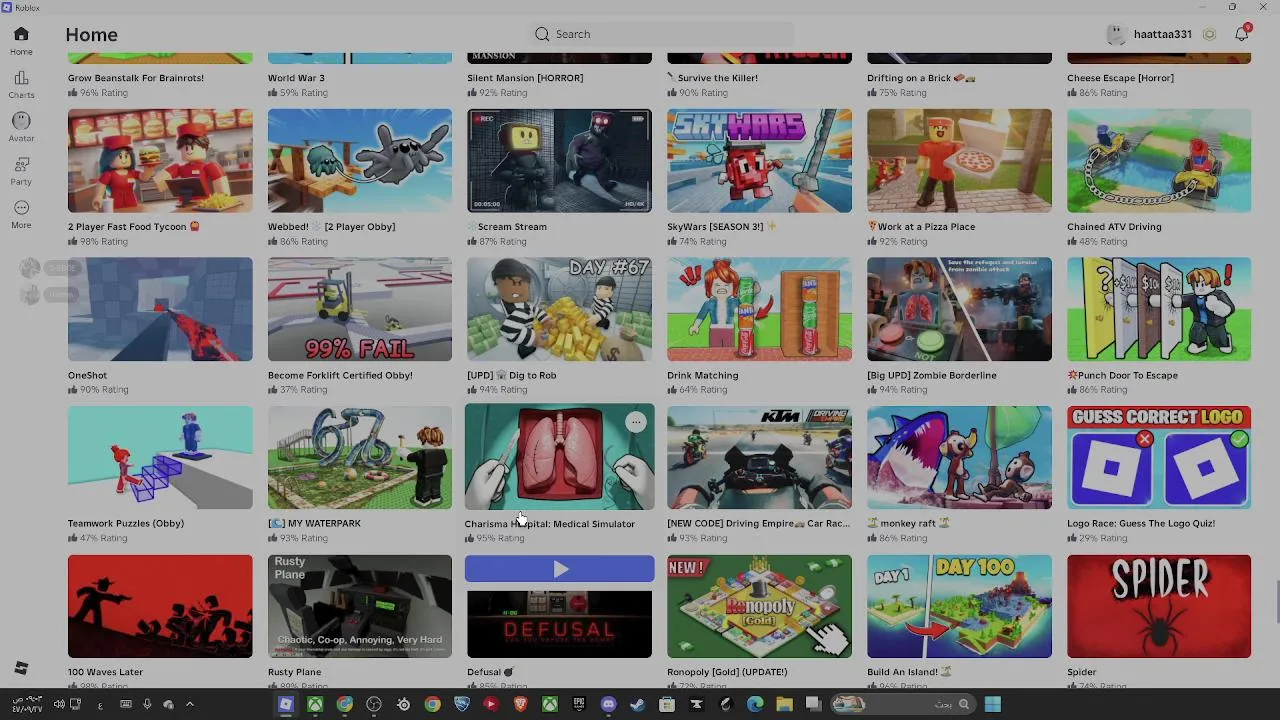Open the Brave browser from the taskbar

[520, 704]
